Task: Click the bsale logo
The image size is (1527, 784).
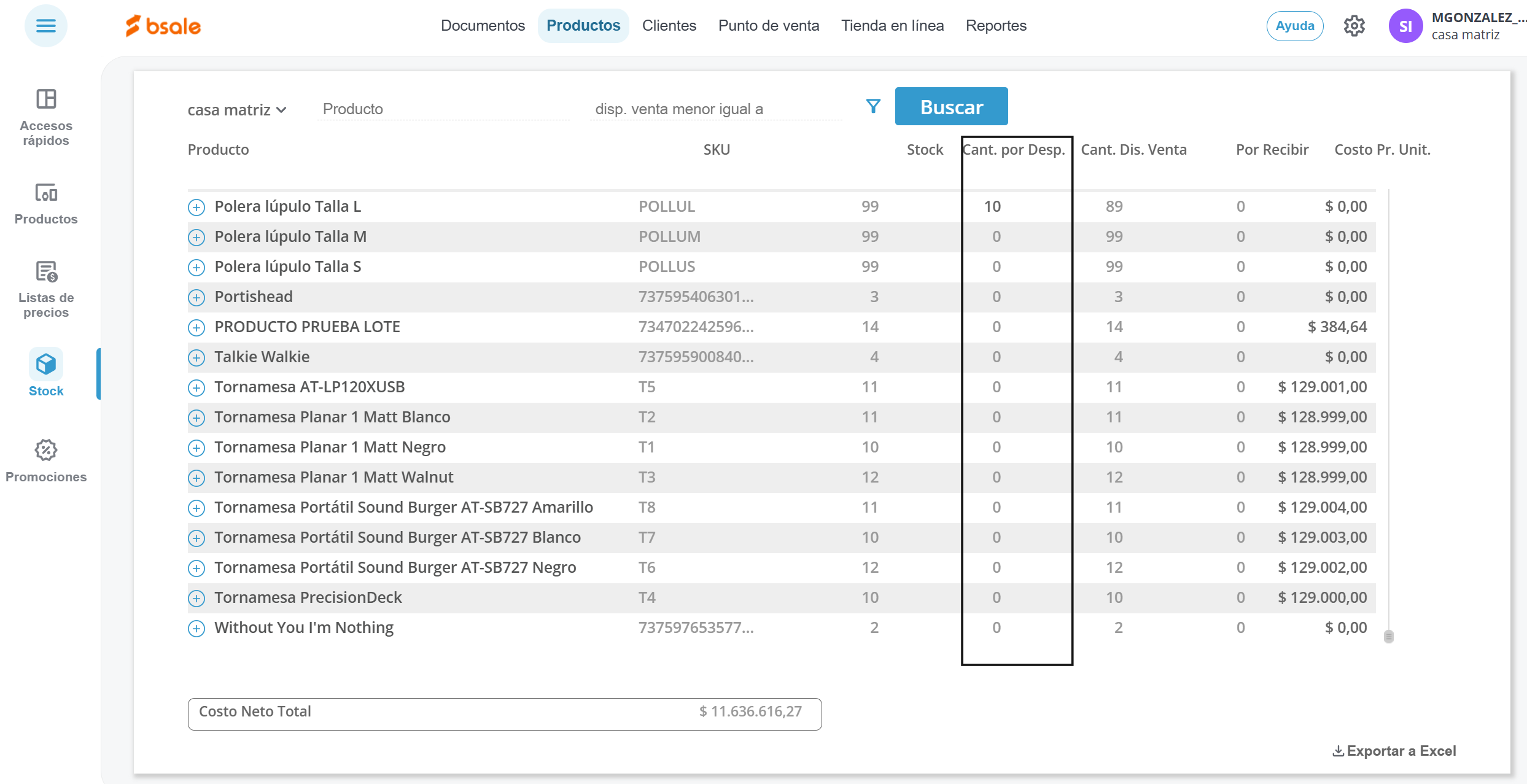Action: [x=163, y=26]
